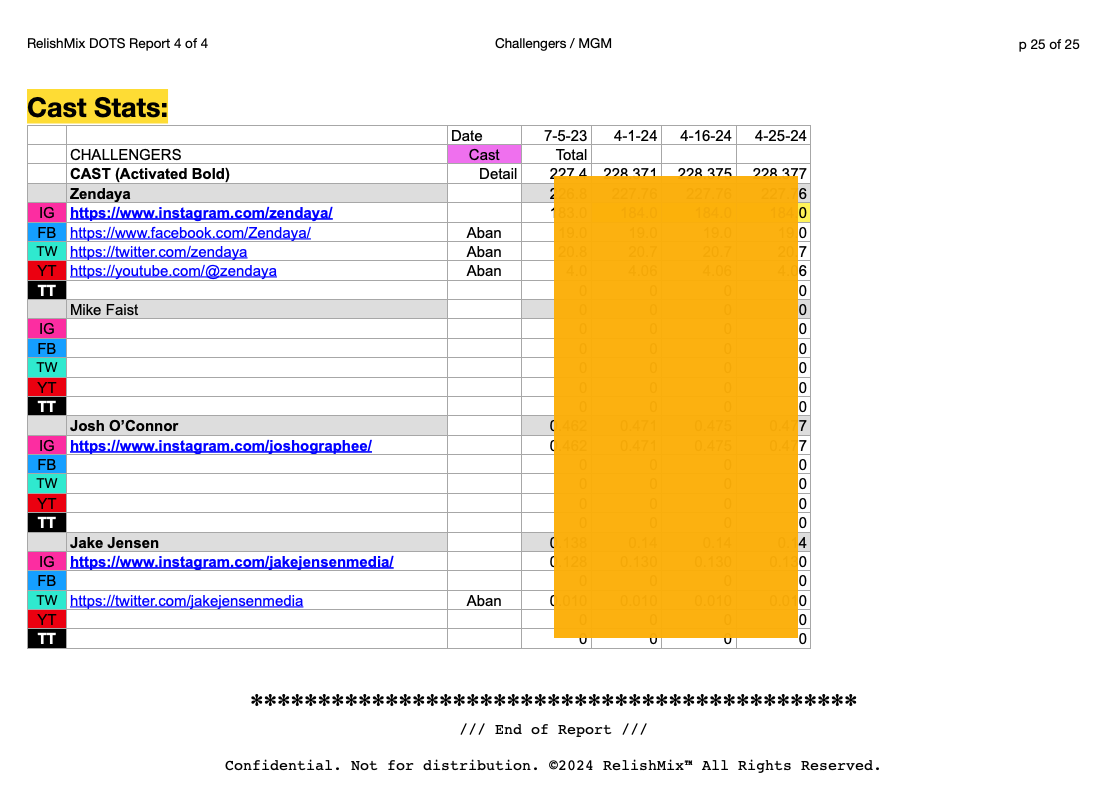The image size is (1120, 806).
Task: Open the youtube.com/@zendaya link
Action: [x=173, y=272]
